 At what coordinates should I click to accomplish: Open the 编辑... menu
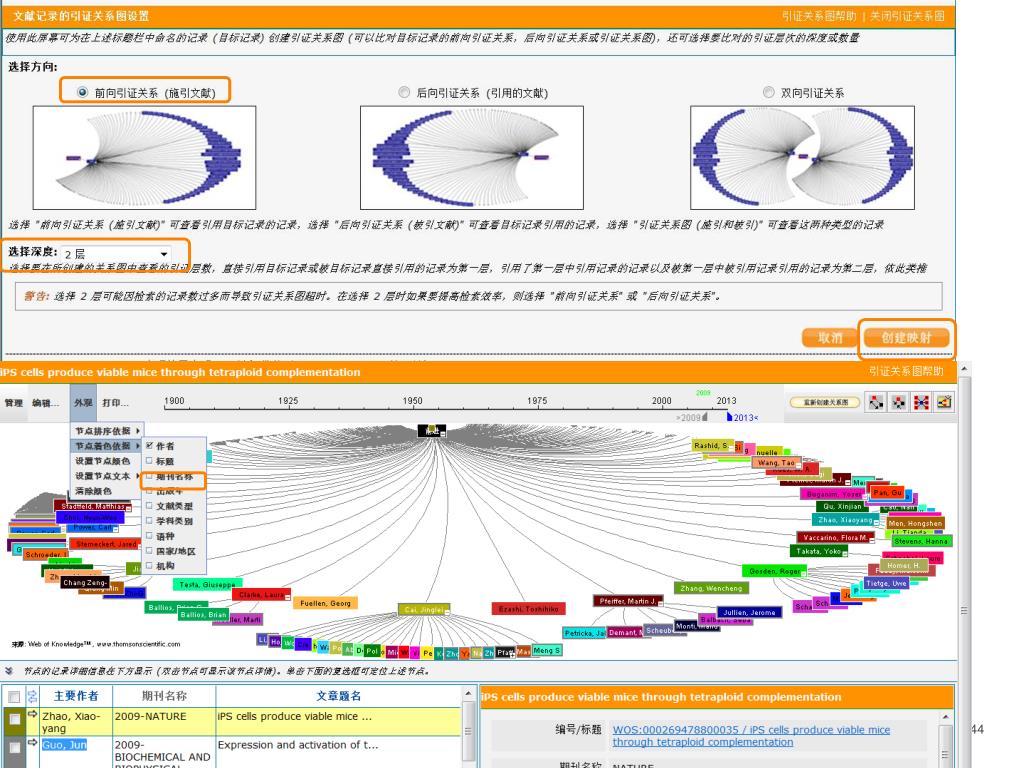(45, 403)
